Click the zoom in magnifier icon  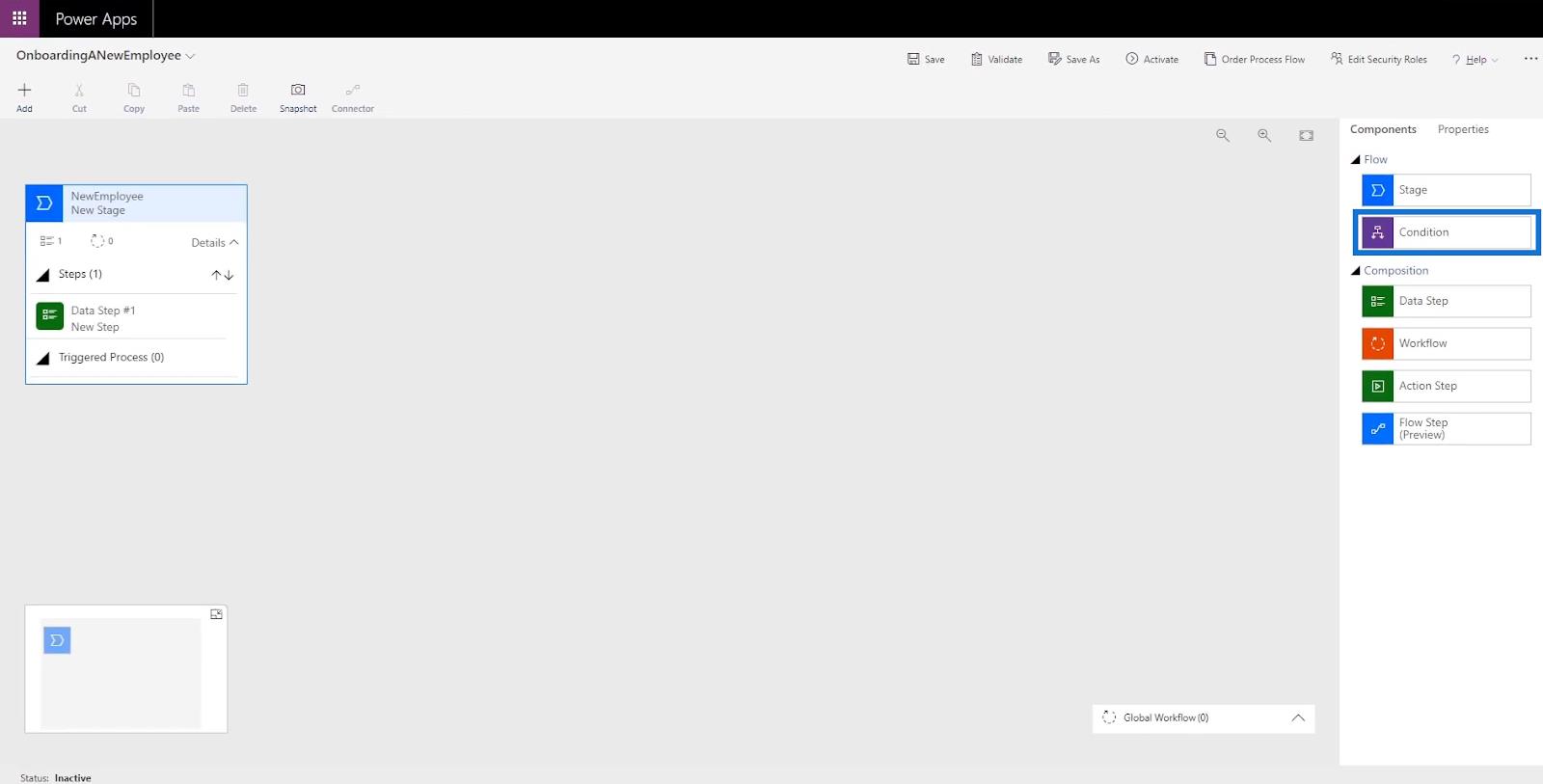click(1264, 136)
